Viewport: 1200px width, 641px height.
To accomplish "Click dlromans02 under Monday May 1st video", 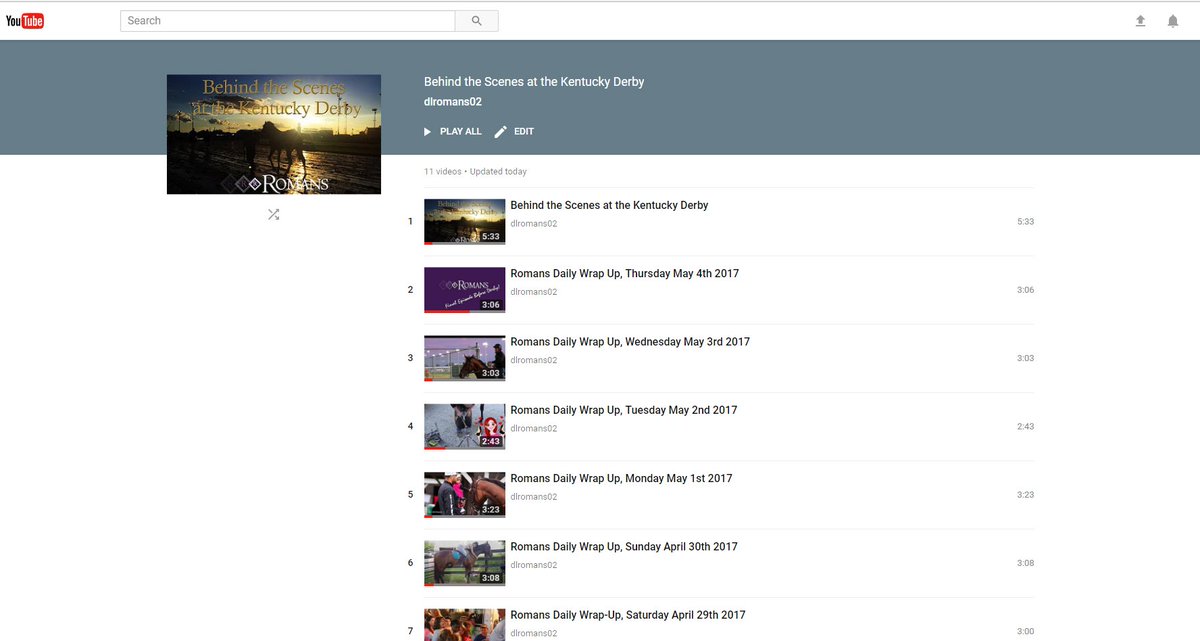I will tap(534, 497).
